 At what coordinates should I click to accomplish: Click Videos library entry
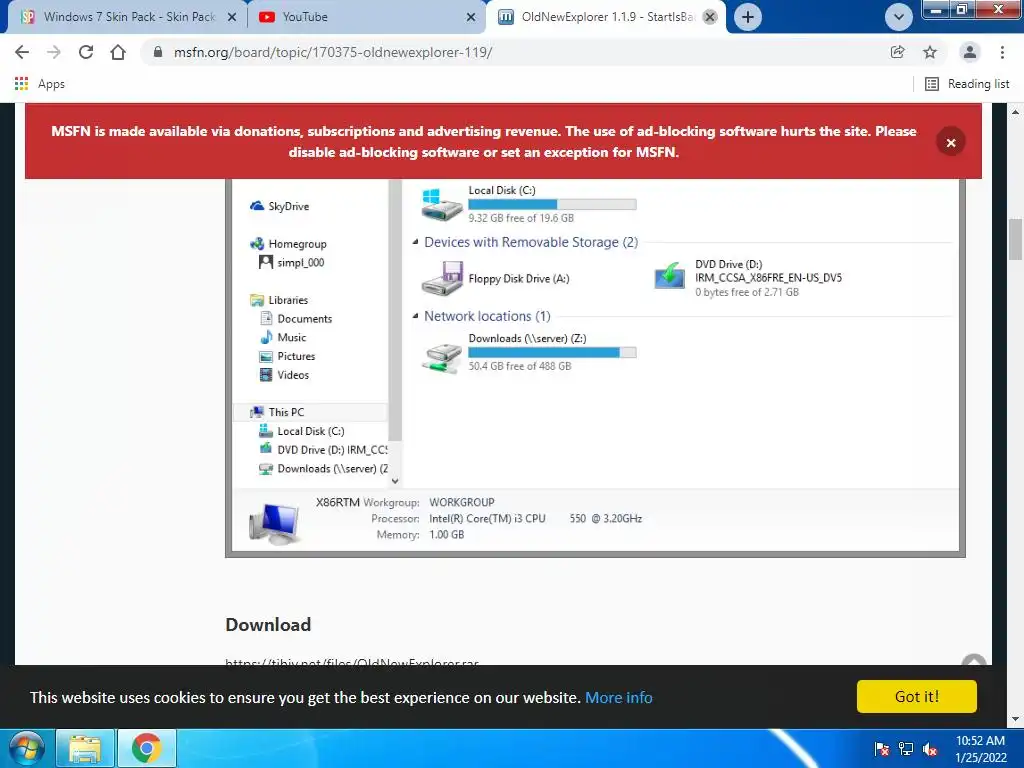coord(284,375)
